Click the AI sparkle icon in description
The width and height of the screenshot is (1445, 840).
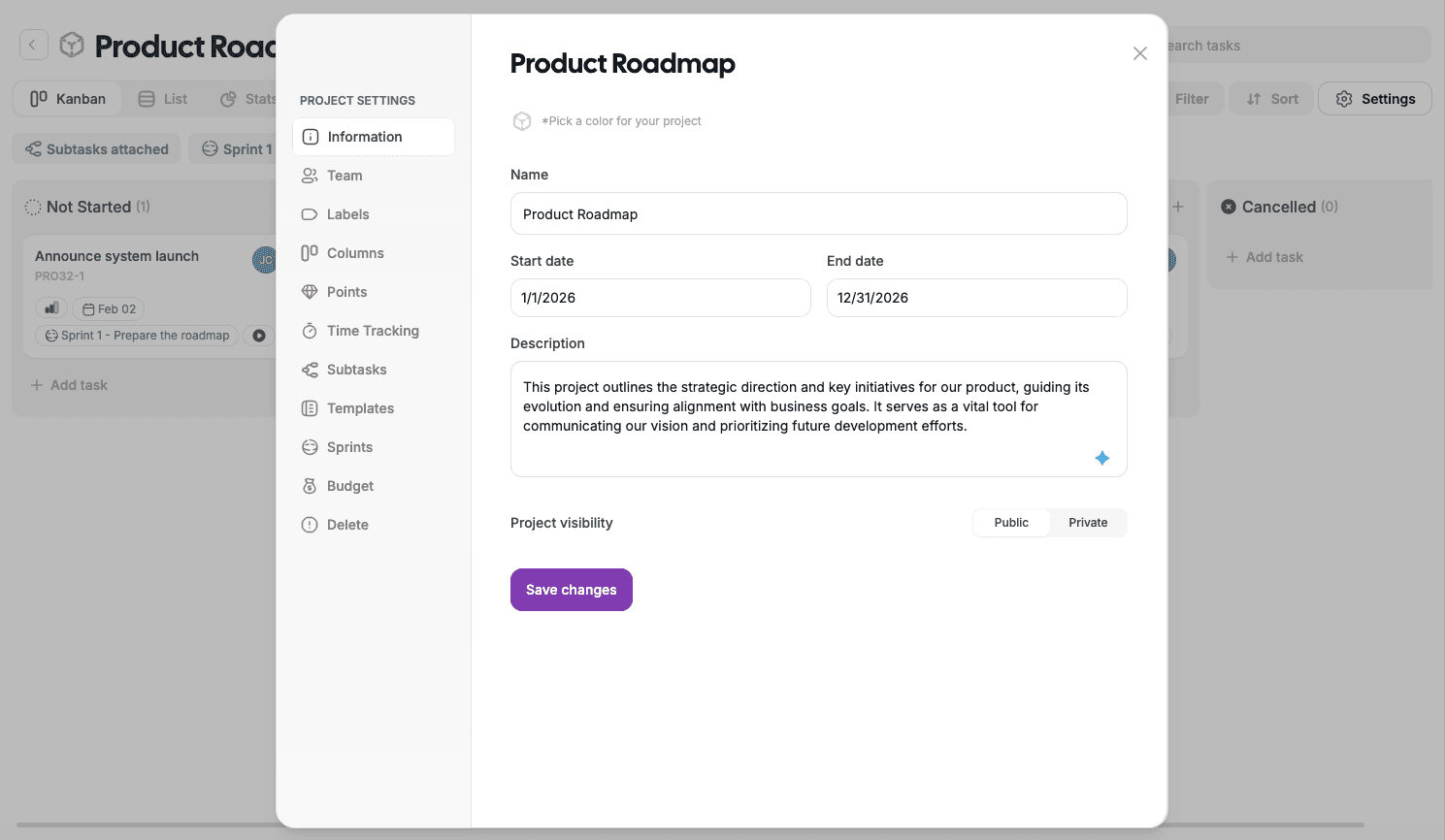pos(1101,458)
